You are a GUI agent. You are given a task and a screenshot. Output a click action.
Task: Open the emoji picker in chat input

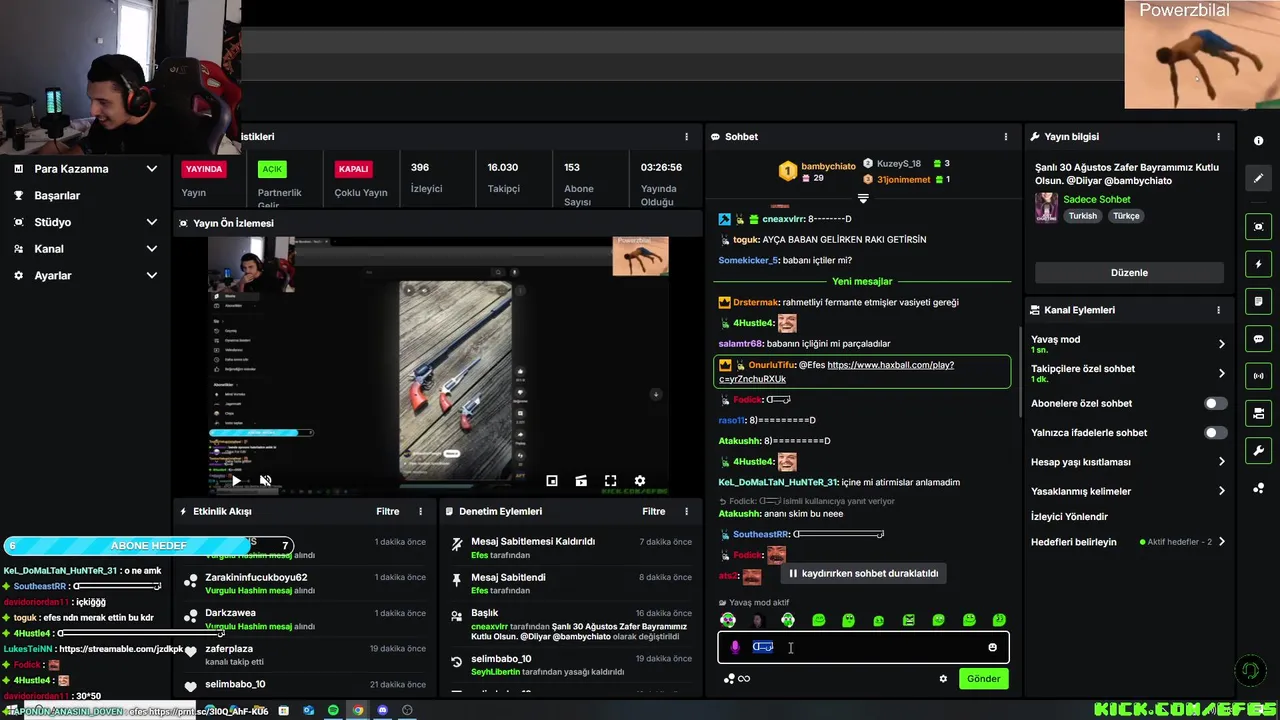(992, 647)
